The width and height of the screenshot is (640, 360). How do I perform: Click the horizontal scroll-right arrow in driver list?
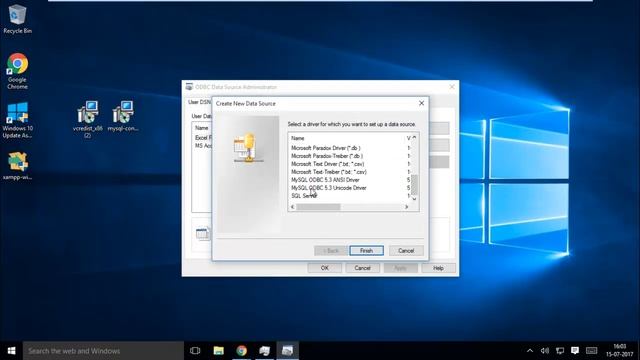click(x=407, y=207)
